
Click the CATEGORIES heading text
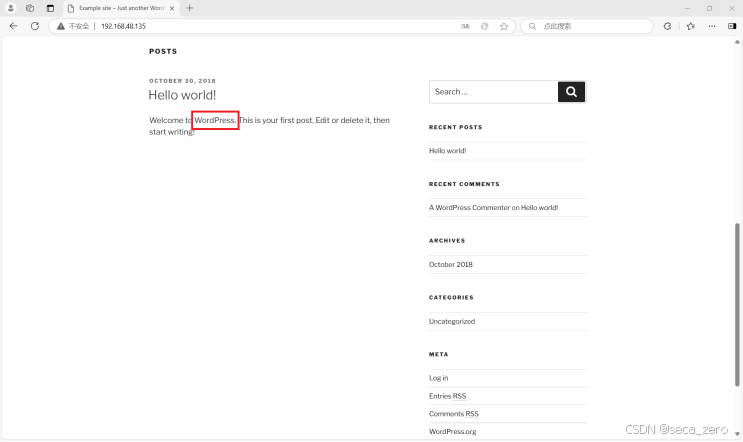tap(451, 298)
